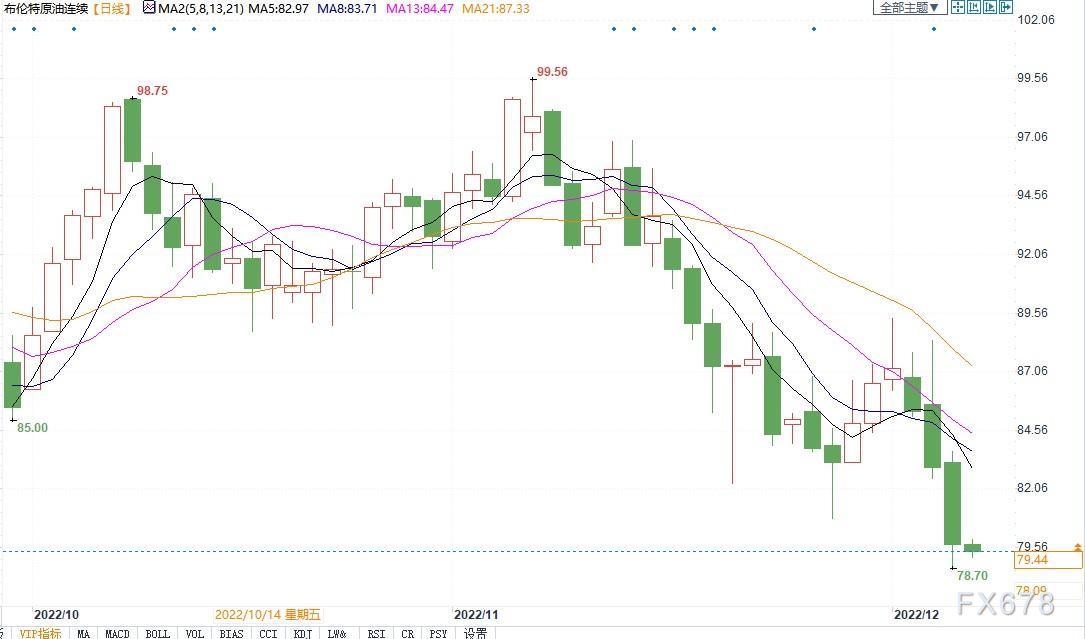Click the 98.75 high price label
The image size is (1085, 639).
152,91
